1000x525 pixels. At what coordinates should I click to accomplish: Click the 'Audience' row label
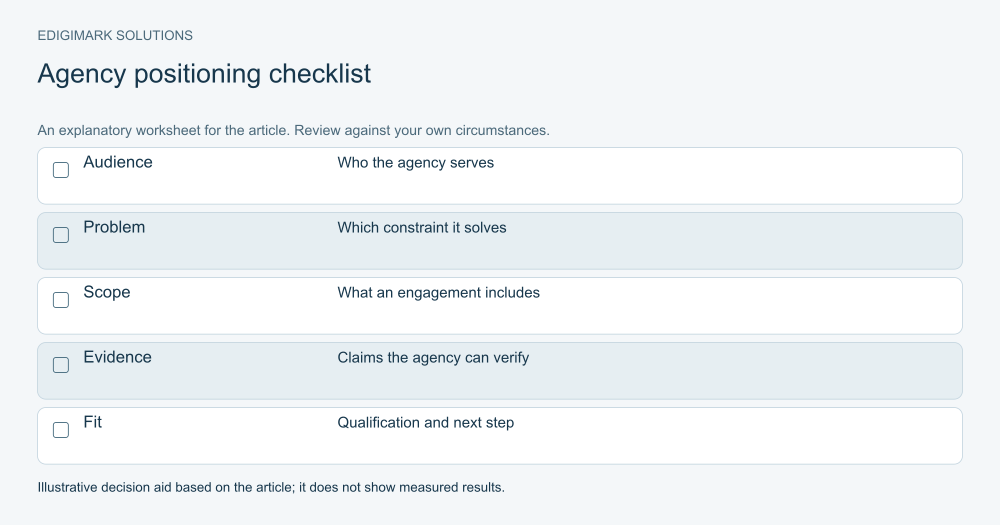[x=118, y=162]
